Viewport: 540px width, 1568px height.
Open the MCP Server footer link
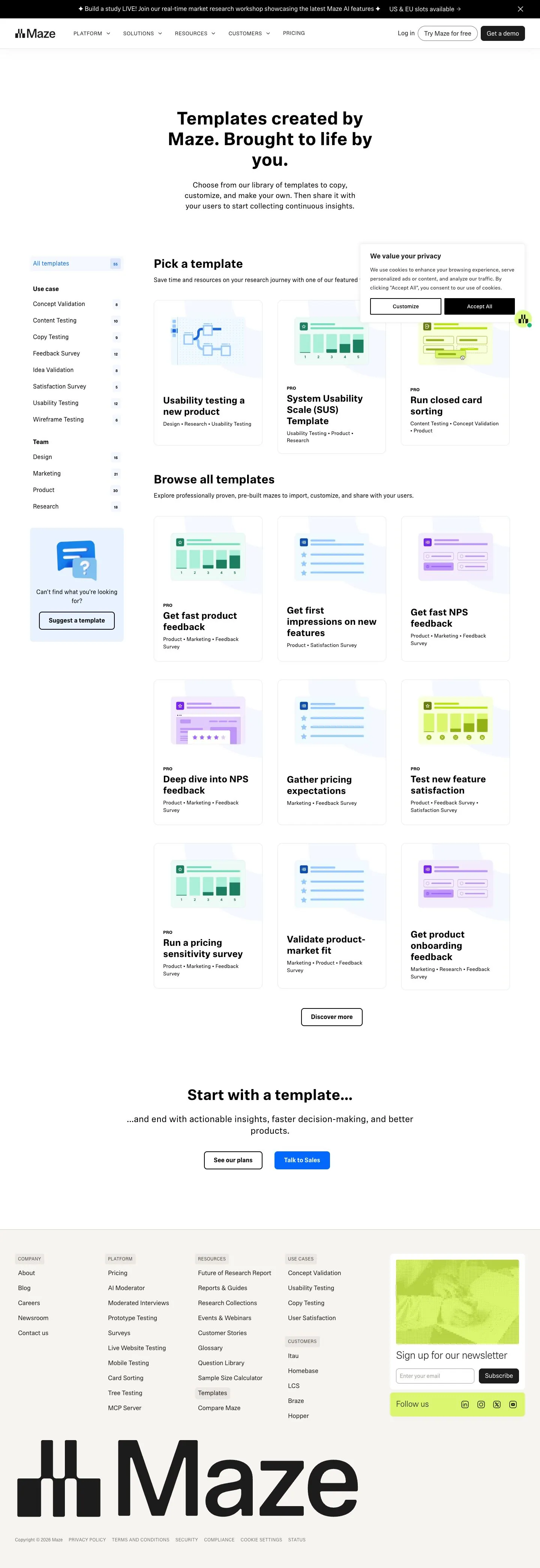125,1408
